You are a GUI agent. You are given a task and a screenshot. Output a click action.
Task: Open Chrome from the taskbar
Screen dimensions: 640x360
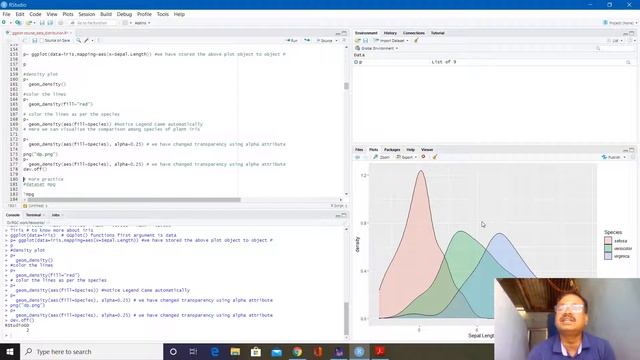[x=297, y=351]
